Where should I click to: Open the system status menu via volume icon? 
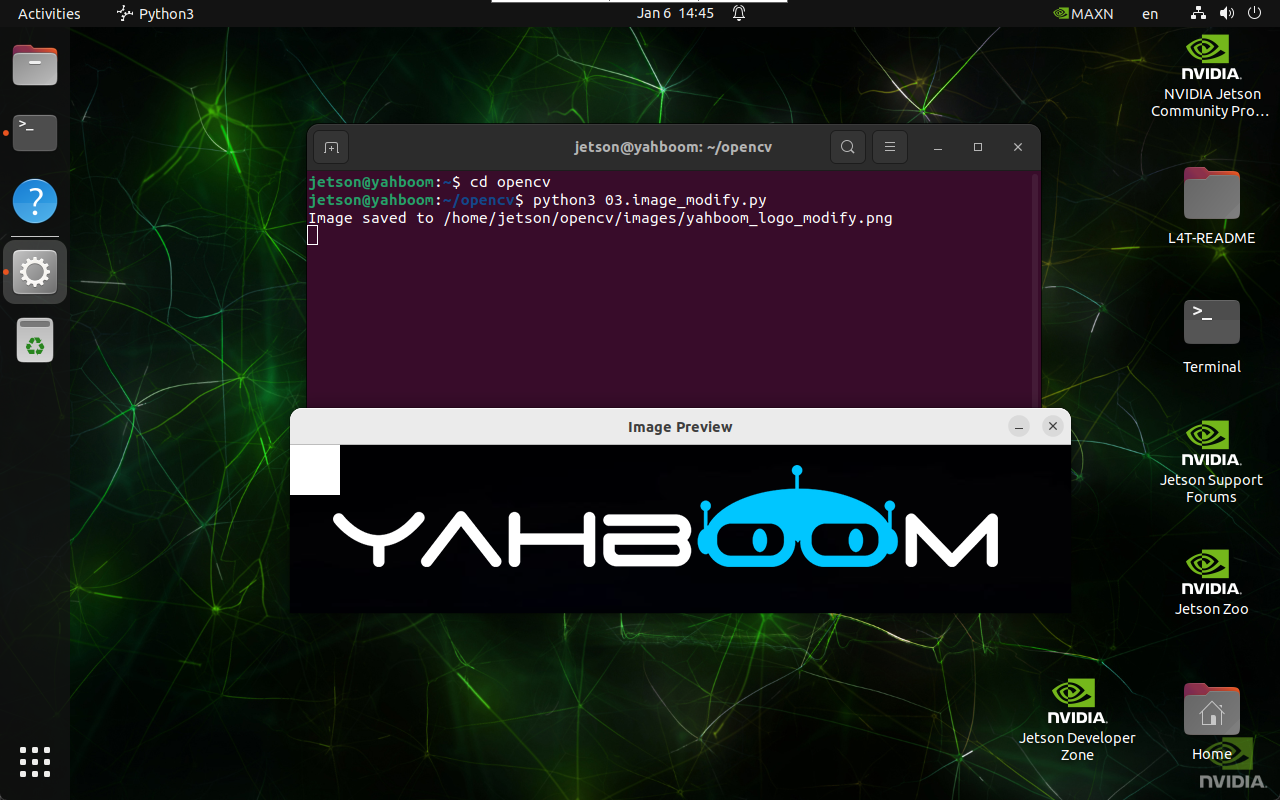(1227, 14)
